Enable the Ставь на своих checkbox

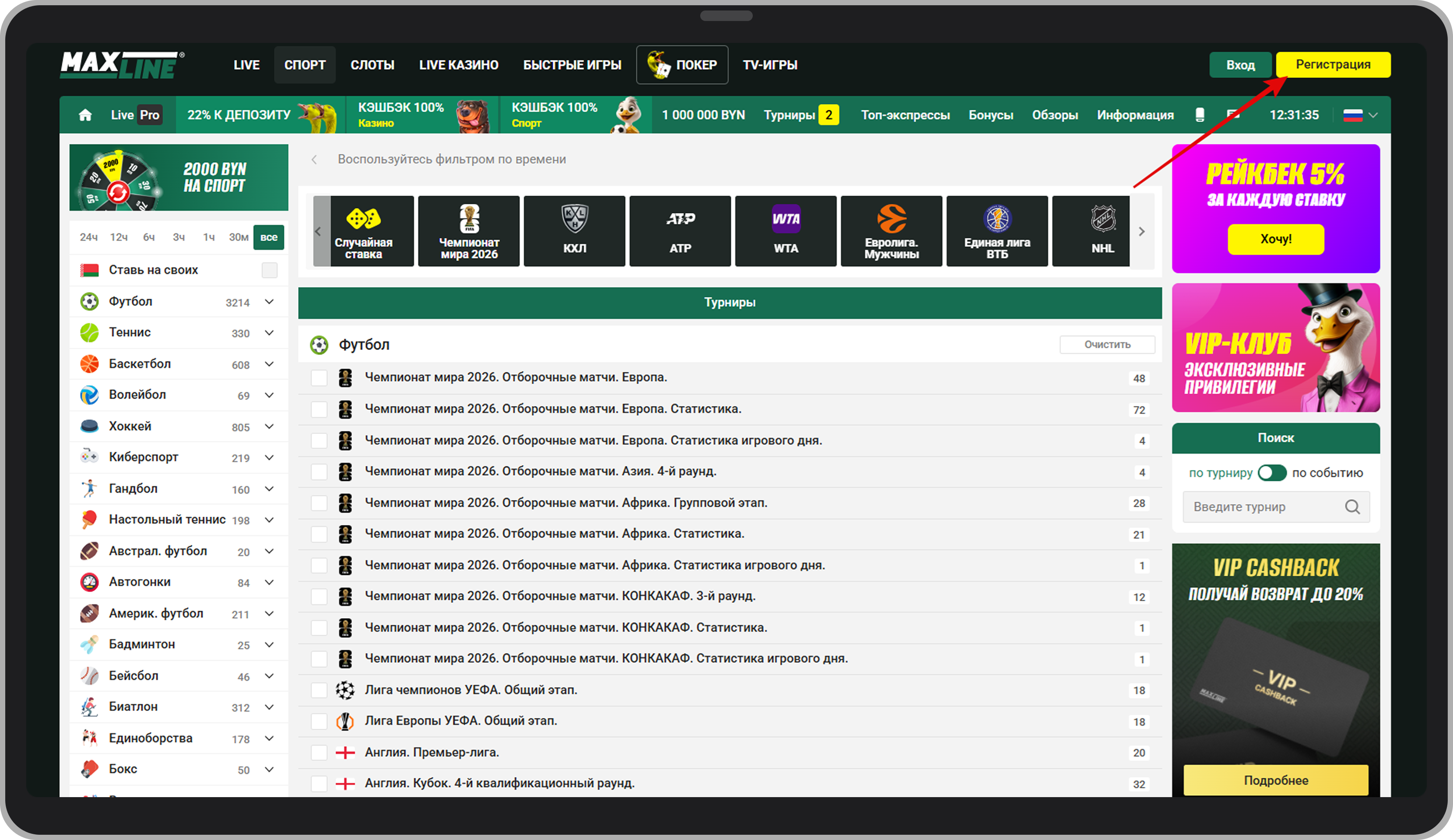tap(269, 270)
